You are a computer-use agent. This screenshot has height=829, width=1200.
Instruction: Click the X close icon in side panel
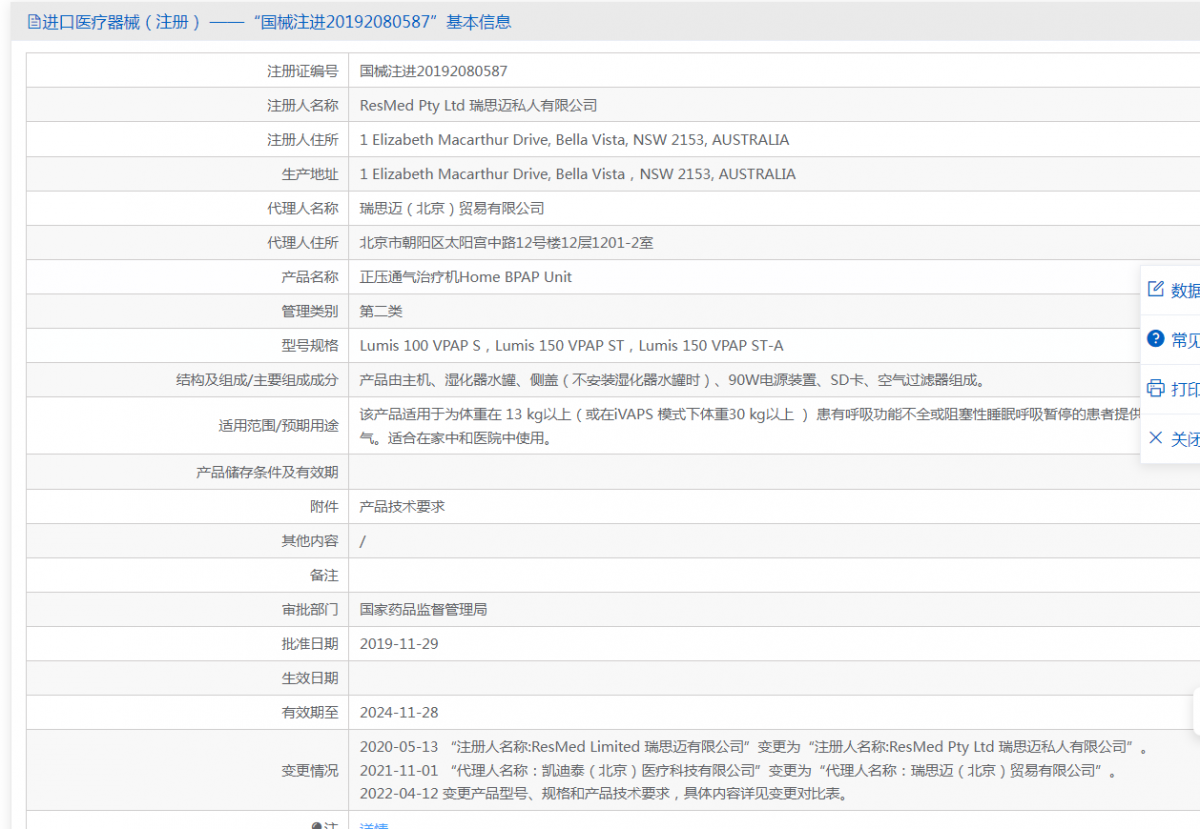(1156, 438)
